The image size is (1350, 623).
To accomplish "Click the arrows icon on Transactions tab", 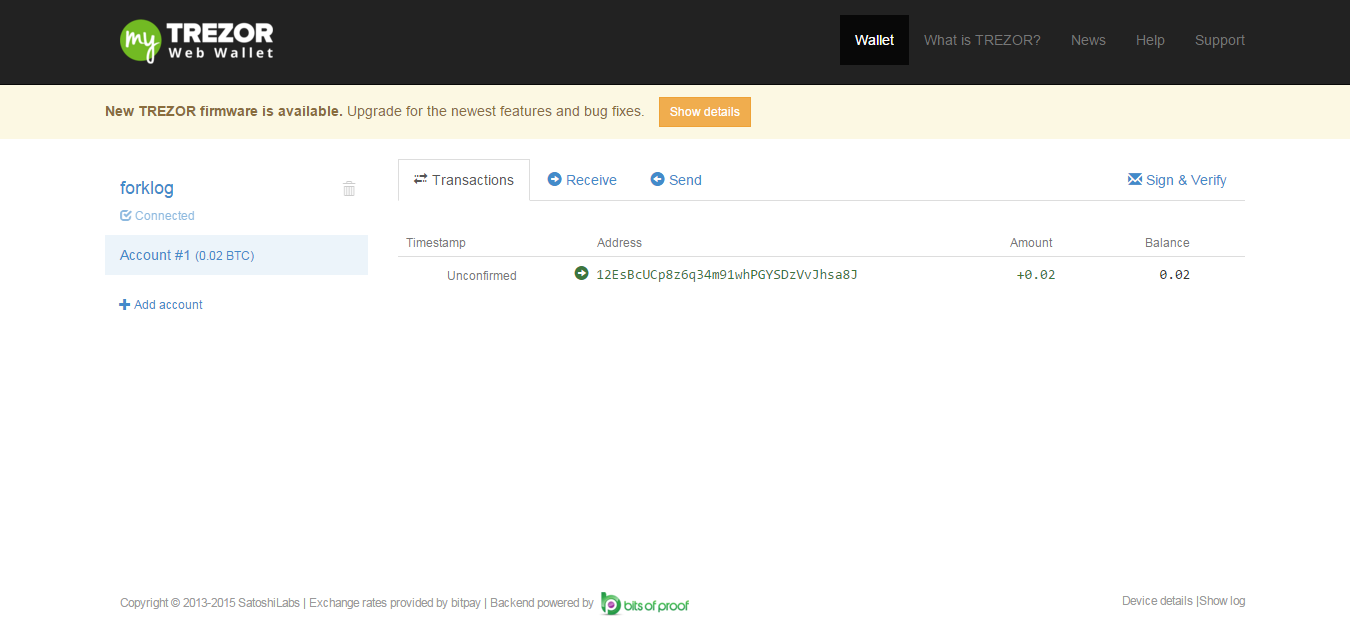I will pyautogui.click(x=419, y=179).
